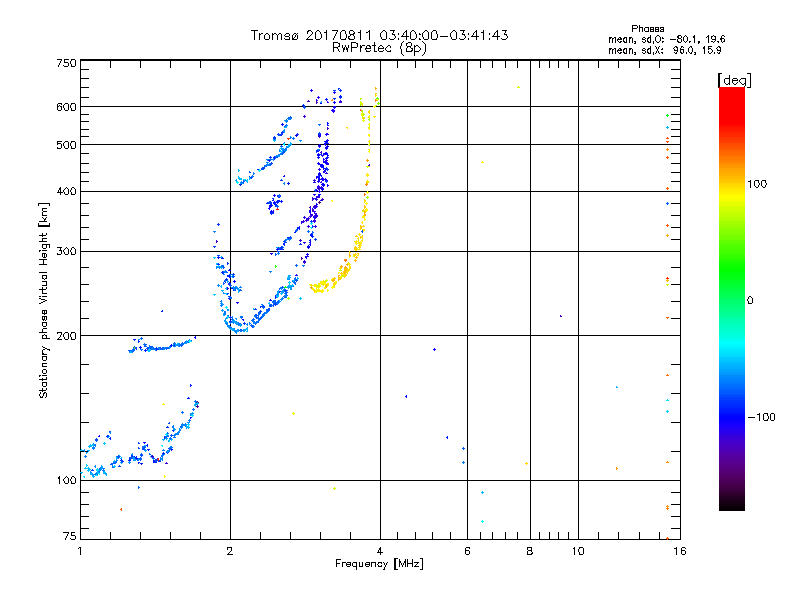Click the y-axis tick label '75'
The width and height of the screenshot is (800, 600).
pyautogui.click(x=70, y=536)
